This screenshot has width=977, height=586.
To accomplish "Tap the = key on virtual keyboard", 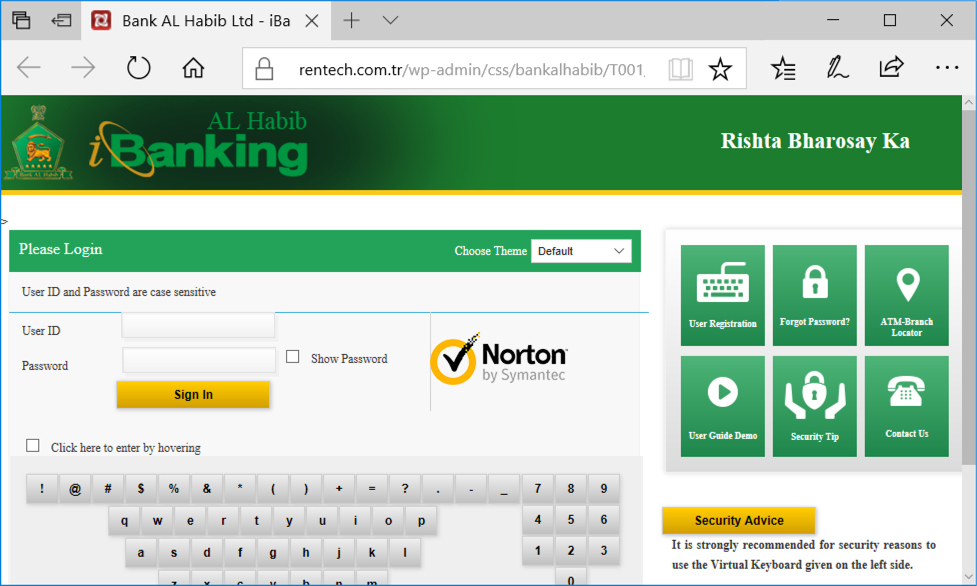I will click(x=372, y=489).
